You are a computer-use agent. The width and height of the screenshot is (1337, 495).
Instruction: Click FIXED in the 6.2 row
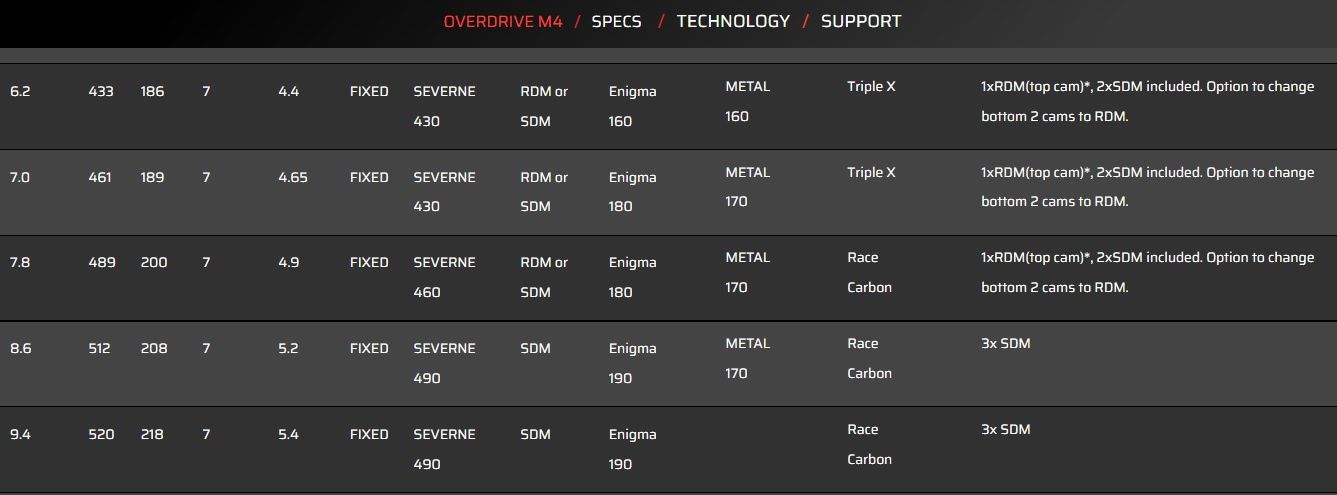pyautogui.click(x=369, y=91)
